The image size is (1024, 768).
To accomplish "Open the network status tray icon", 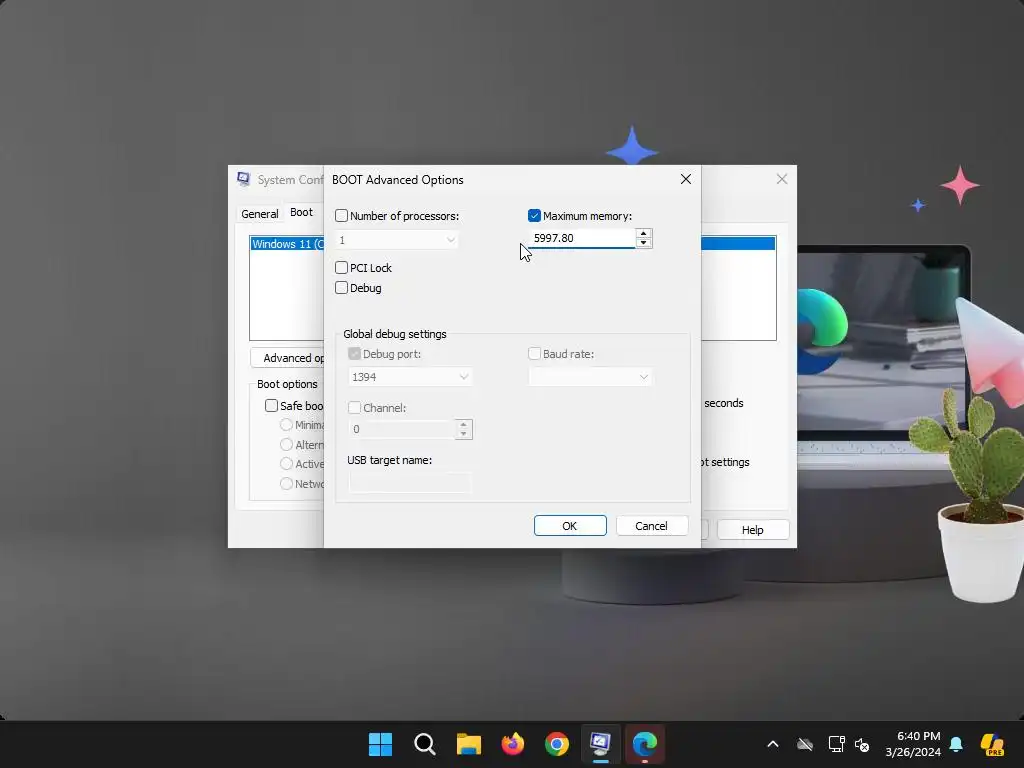I will pos(837,744).
